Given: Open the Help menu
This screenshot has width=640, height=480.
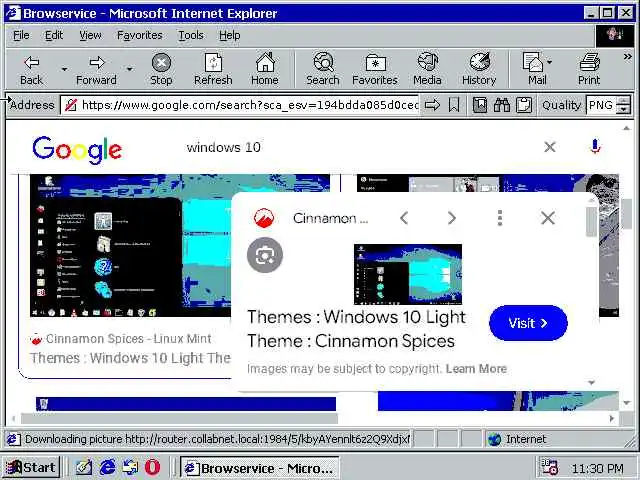Looking at the screenshot, I should pos(229,36).
